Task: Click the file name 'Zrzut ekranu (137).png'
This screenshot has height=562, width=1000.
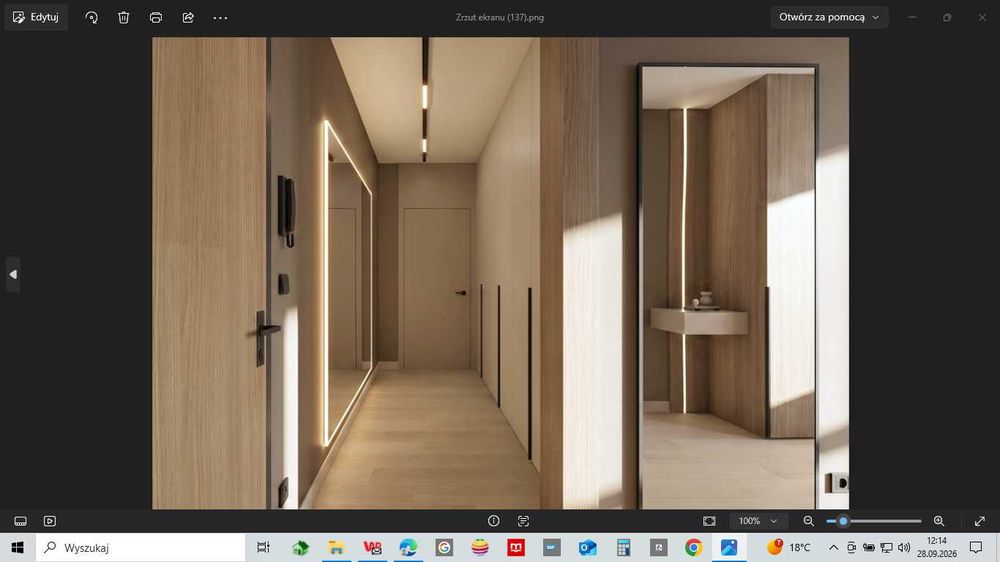Action: [500, 17]
